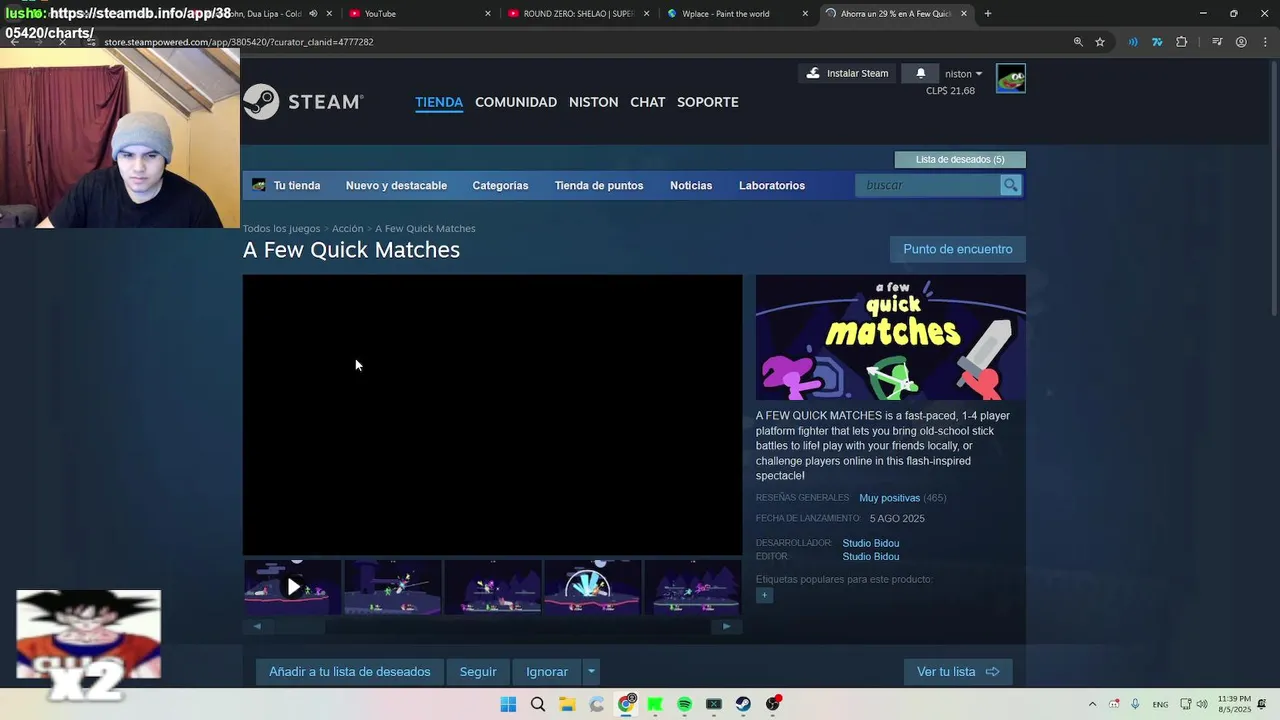Play the first trailer thumbnail

pos(293,587)
